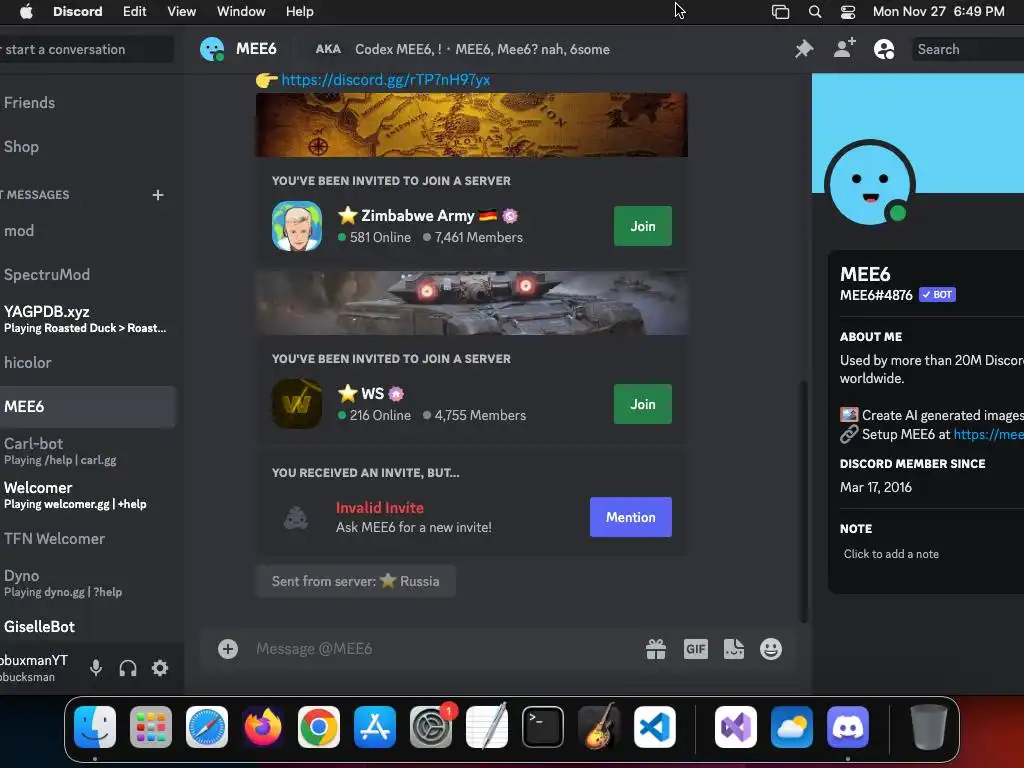This screenshot has height=768, width=1024.
Task: Open GarageBand from the Dock
Action: point(598,727)
